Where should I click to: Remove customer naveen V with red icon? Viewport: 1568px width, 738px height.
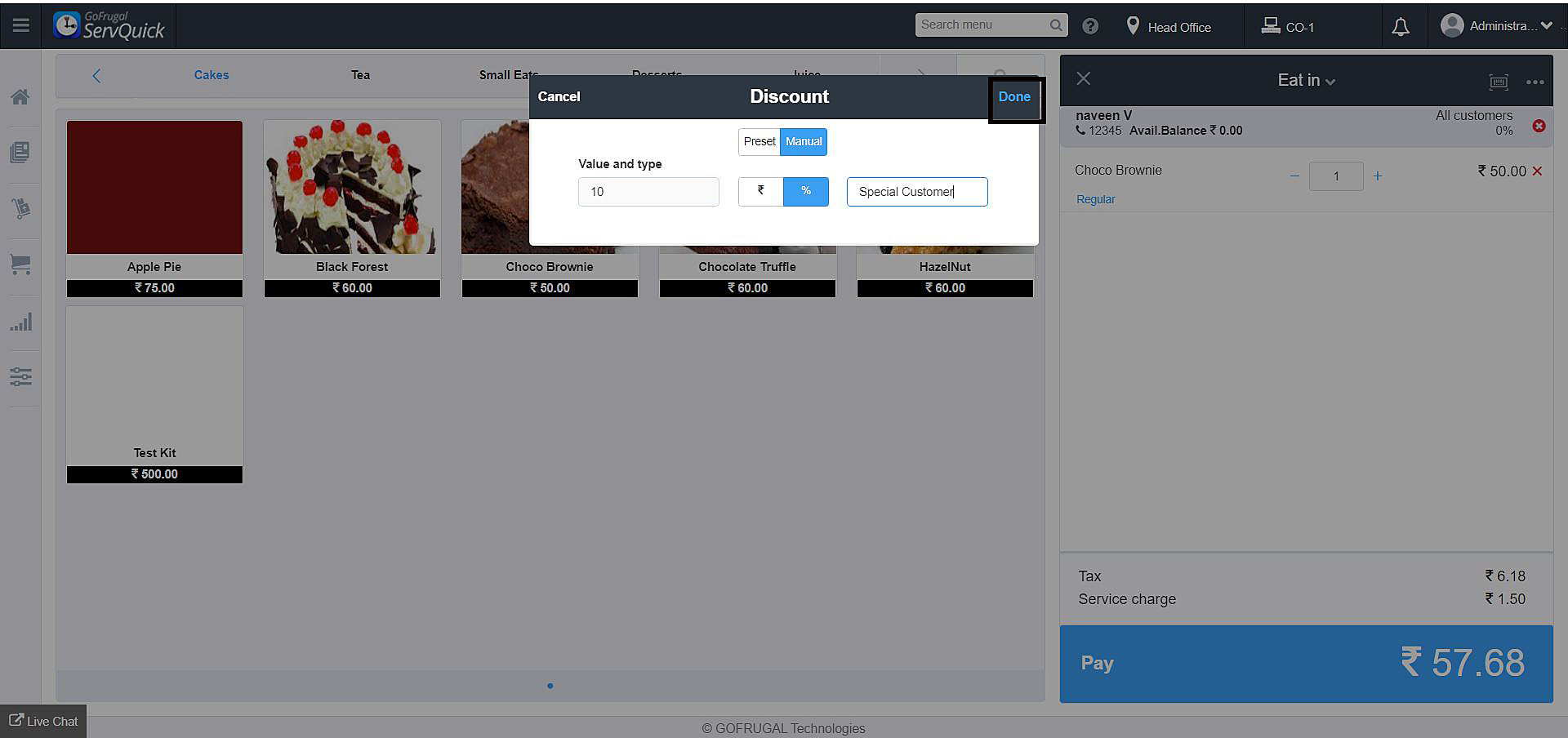[1539, 126]
